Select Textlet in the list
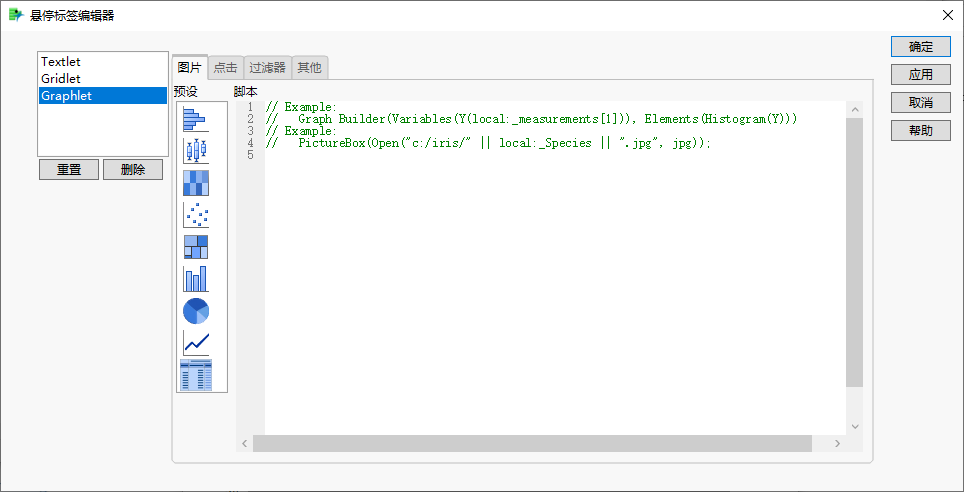The width and height of the screenshot is (964, 492). [x=103, y=62]
